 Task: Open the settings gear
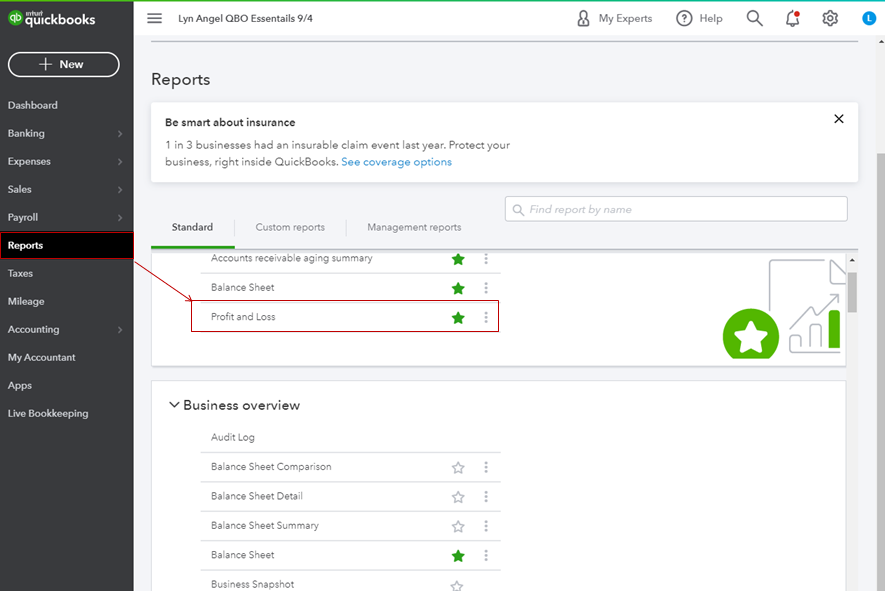coord(830,19)
